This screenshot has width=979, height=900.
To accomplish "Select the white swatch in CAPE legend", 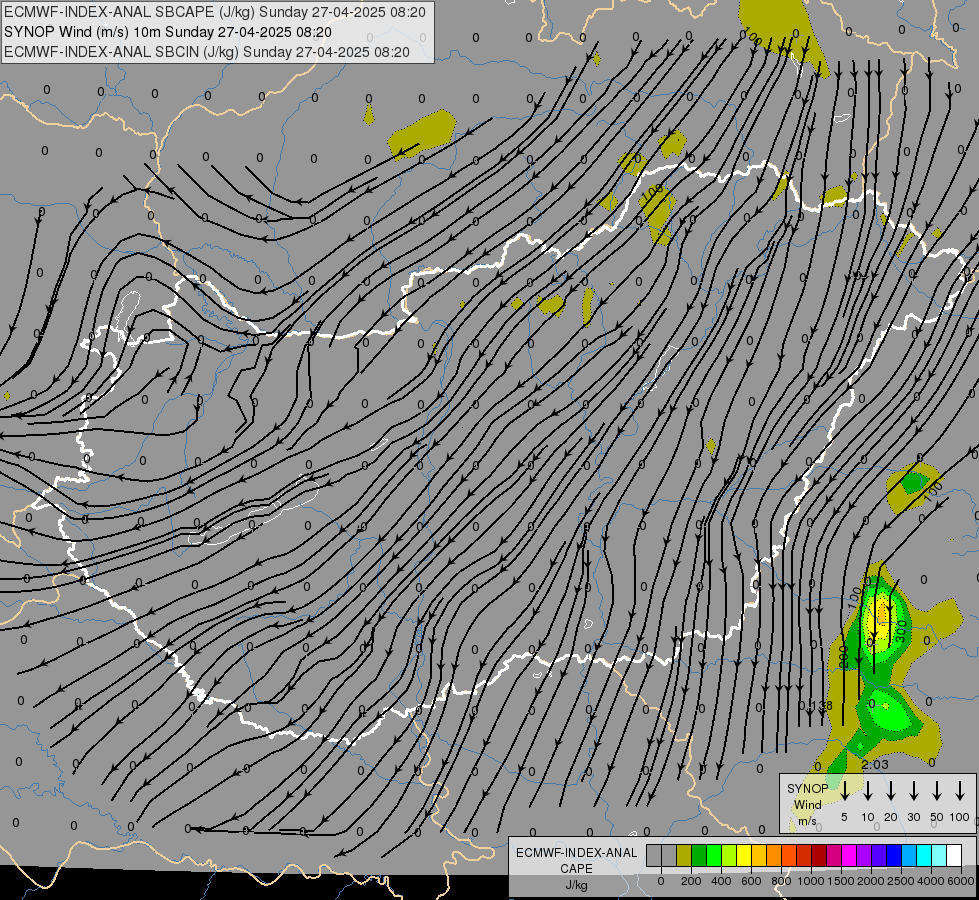I will click(x=955, y=855).
